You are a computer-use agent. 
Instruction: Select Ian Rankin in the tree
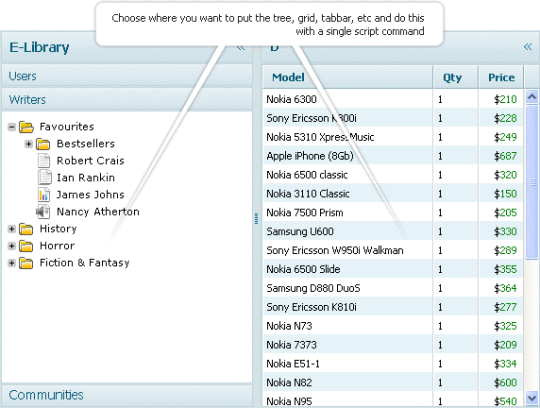tap(86, 178)
